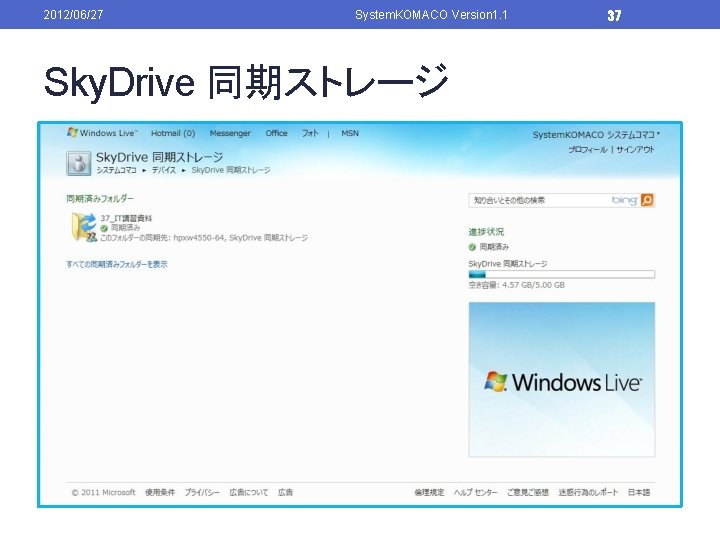Open ヘルプ センター footer link
The width and height of the screenshot is (720, 540).
point(476,492)
